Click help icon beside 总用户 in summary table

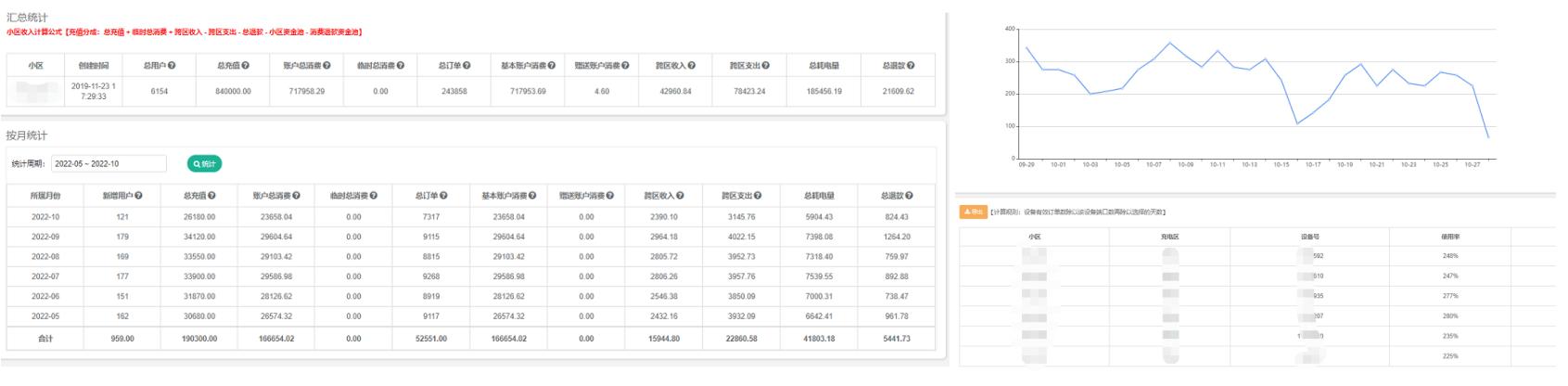[172, 66]
